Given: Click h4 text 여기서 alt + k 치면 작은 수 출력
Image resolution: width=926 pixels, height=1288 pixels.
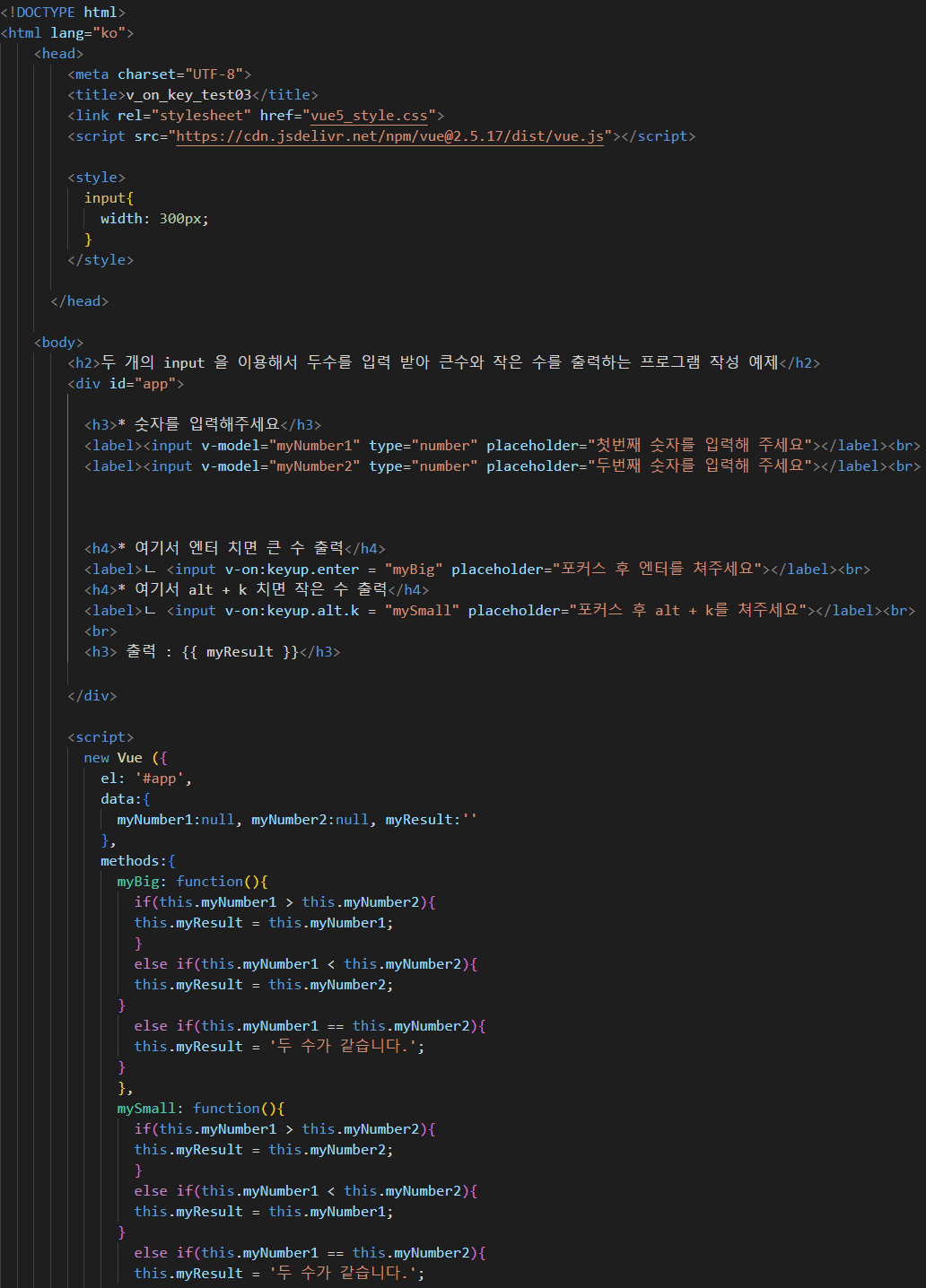Looking at the screenshot, I should coord(260,589).
